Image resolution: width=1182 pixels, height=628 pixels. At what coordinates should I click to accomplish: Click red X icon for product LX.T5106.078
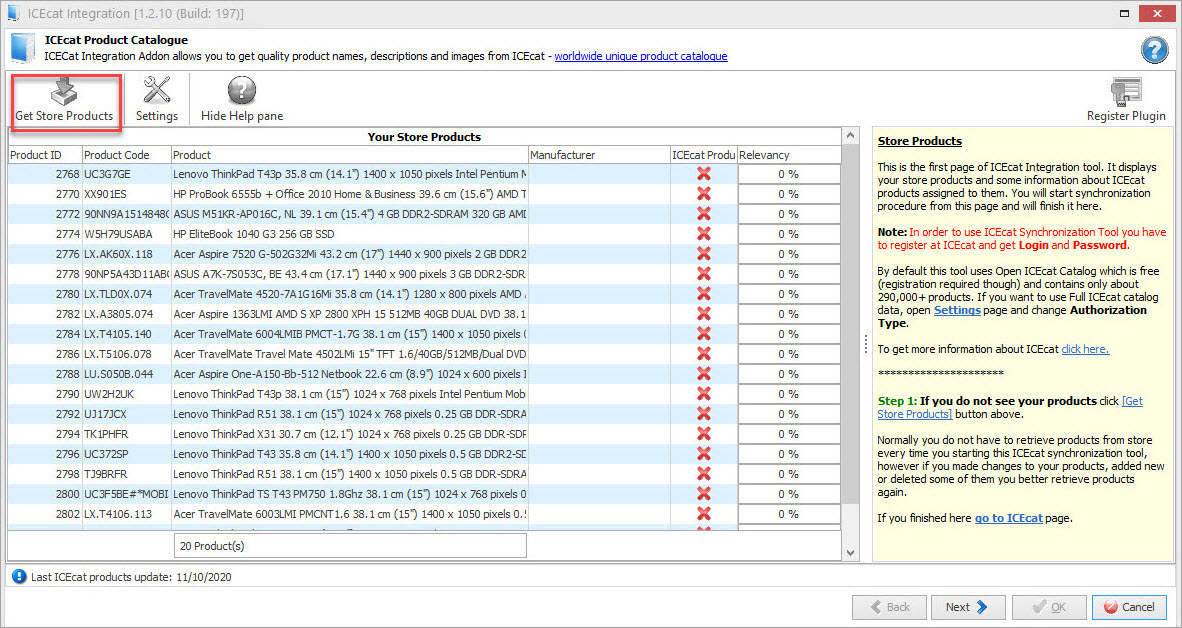pos(704,354)
